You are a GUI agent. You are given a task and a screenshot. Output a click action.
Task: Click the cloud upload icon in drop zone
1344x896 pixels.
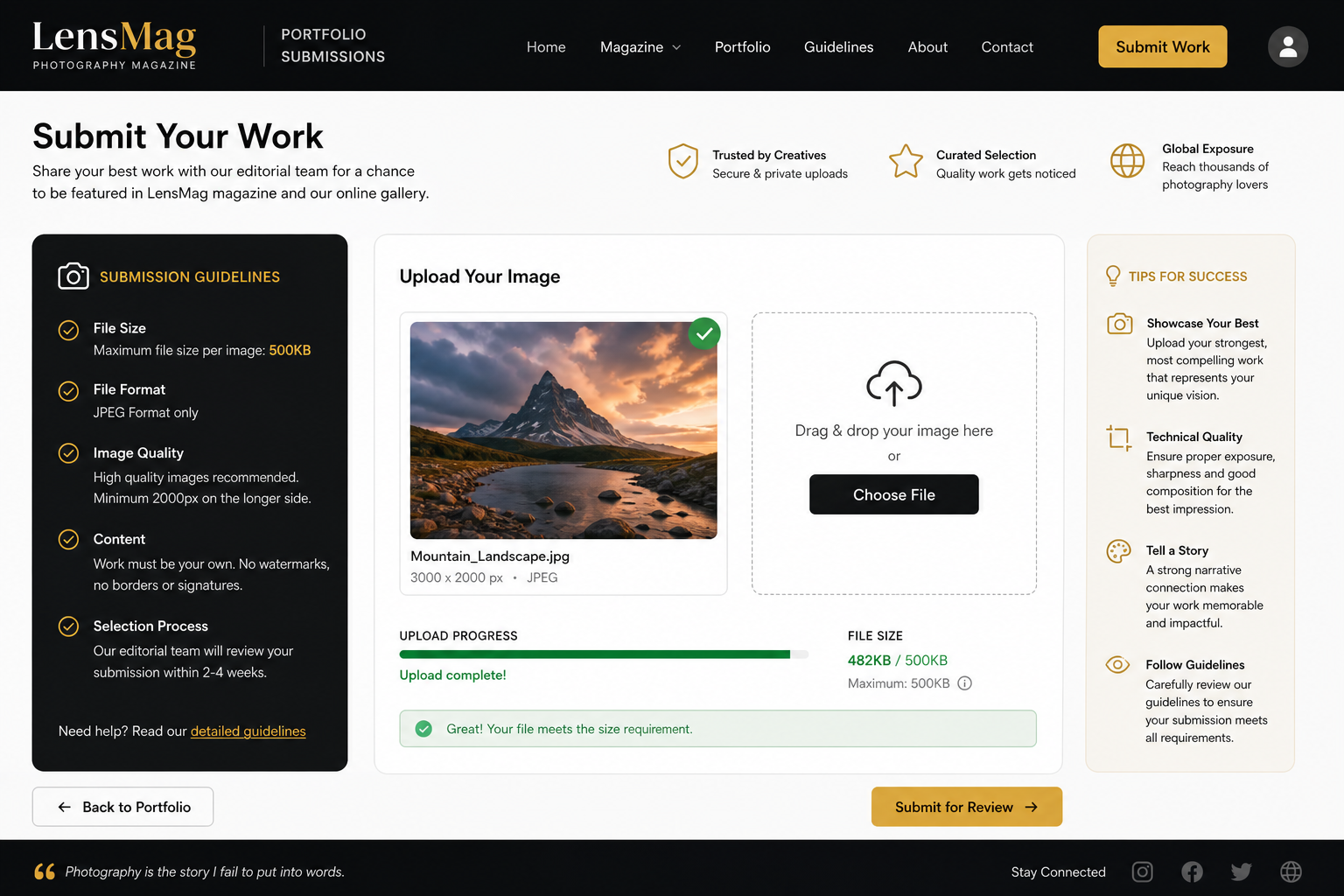[x=893, y=383]
